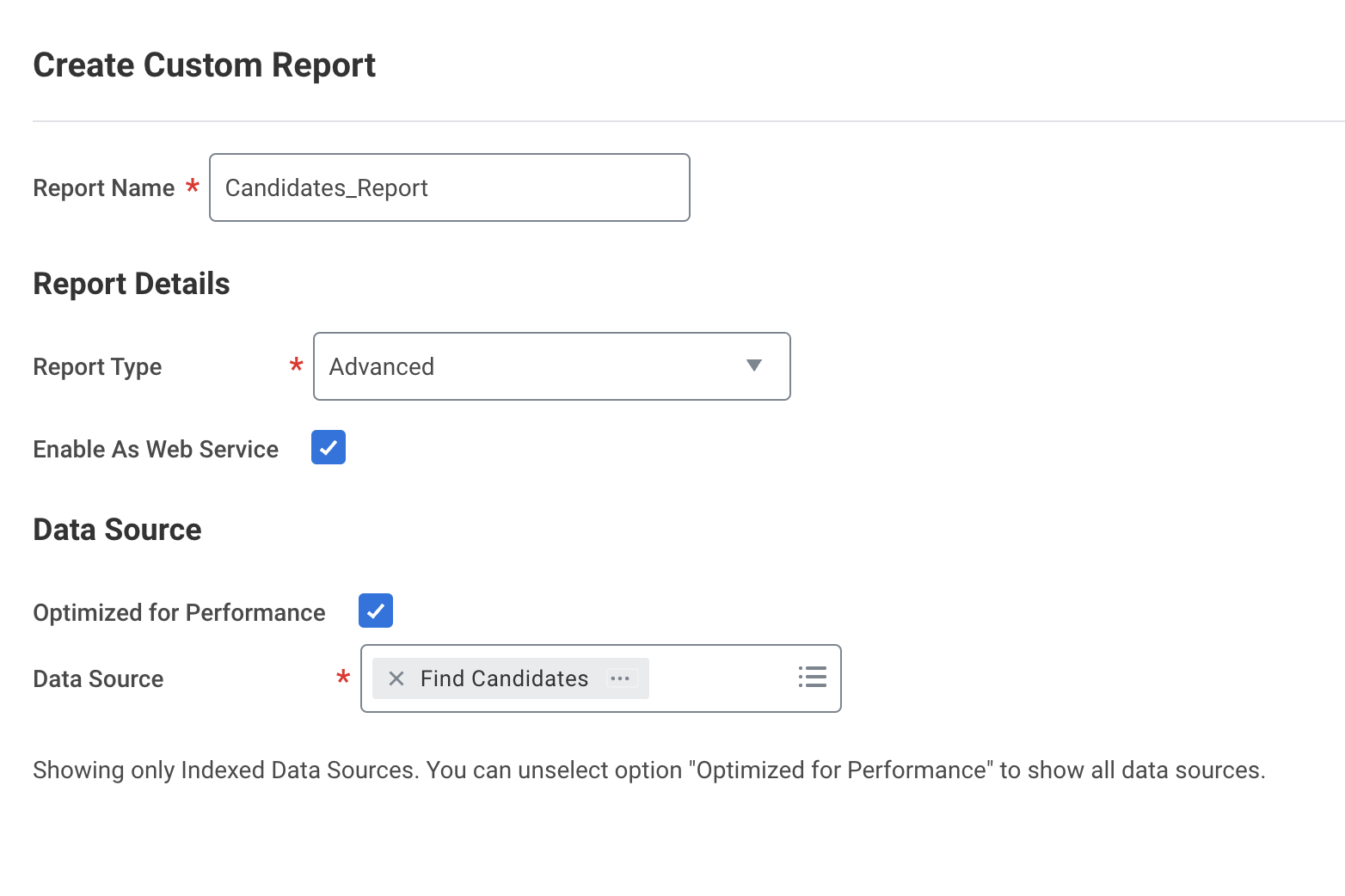Uncheck the Optimized for Performance checkbox
The image size is (1345, 896).
pyautogui.click(x=376, y=611)
